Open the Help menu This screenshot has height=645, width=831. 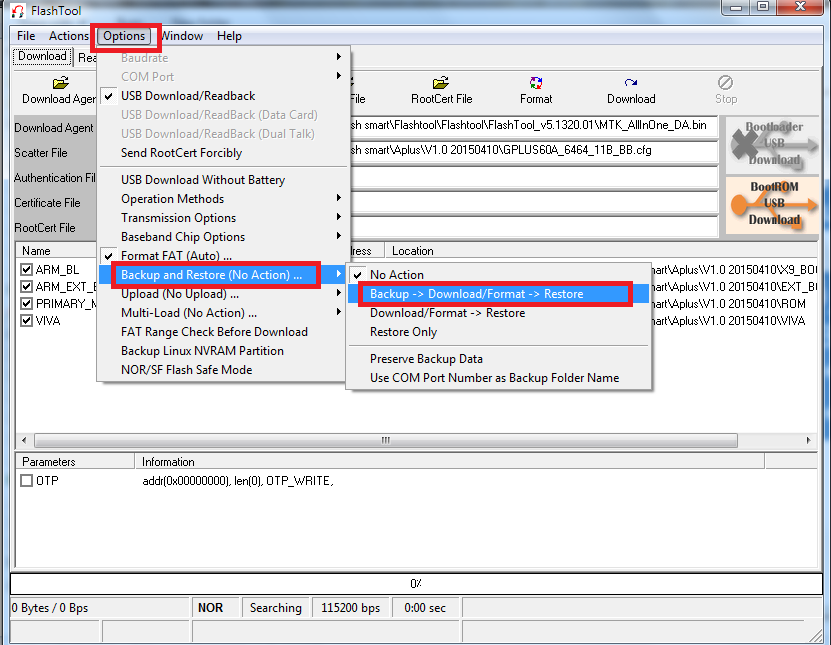[x=229, y=36]
